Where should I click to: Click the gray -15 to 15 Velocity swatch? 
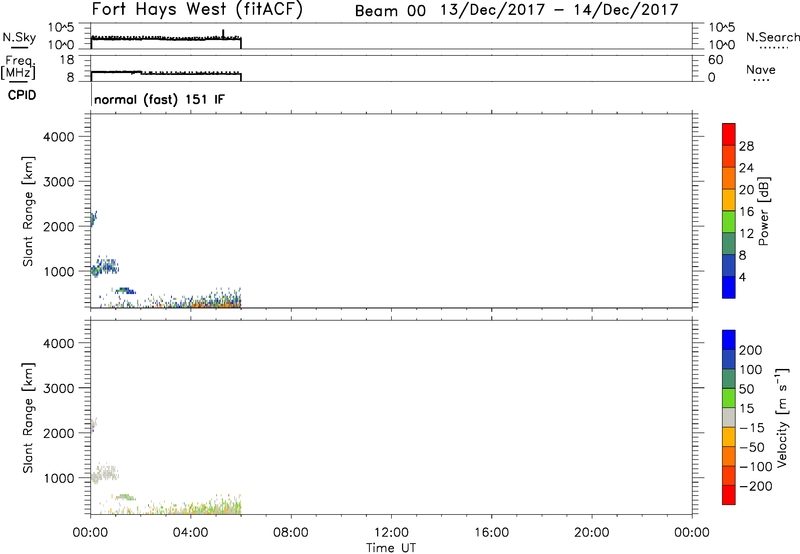click(729, 417)
